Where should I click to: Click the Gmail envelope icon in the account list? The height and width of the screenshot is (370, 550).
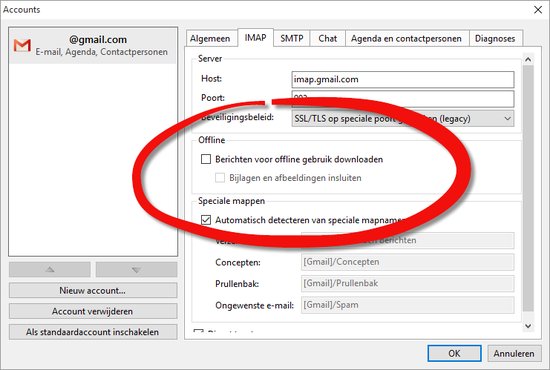22,46
